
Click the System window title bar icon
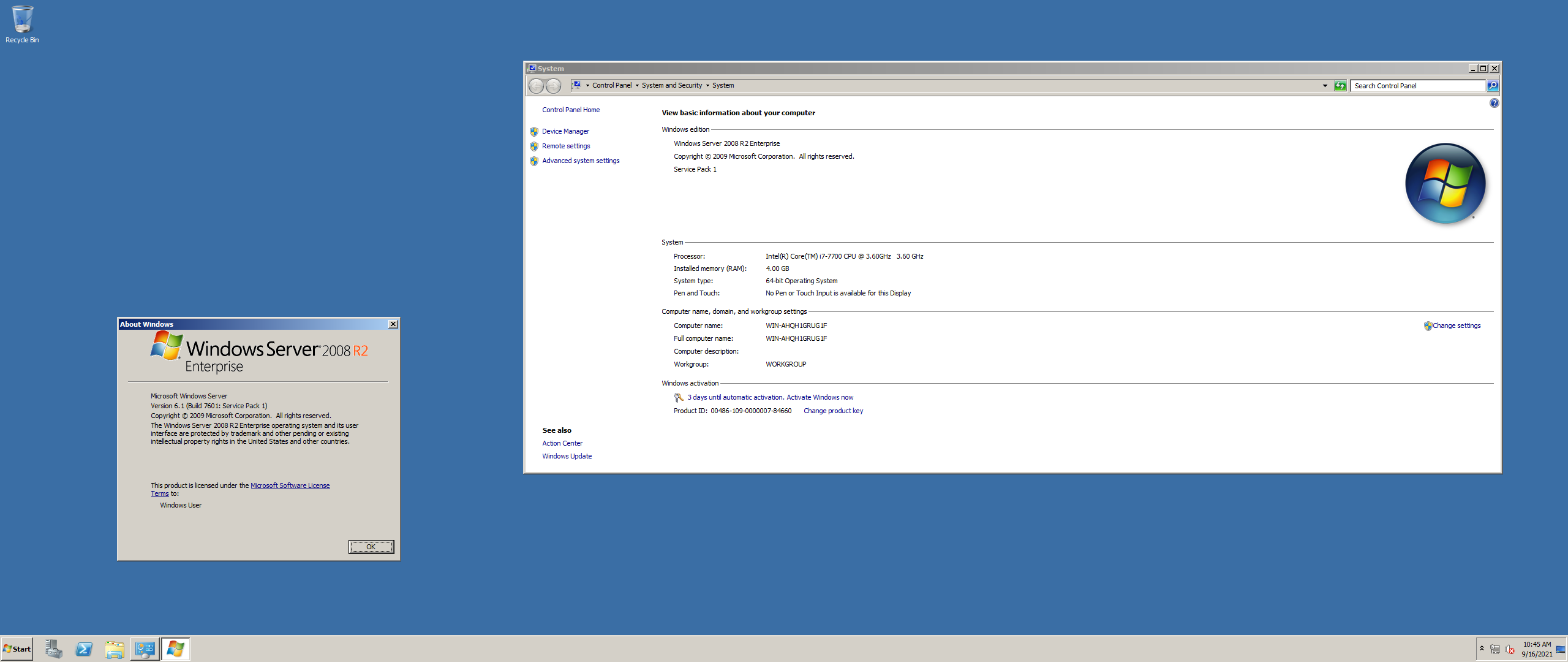pyautogui.click(x=532, y=68)
